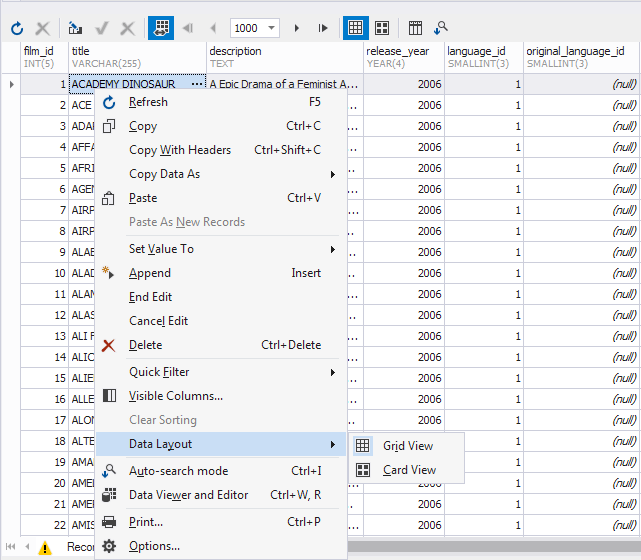Click the description column header

285,57
